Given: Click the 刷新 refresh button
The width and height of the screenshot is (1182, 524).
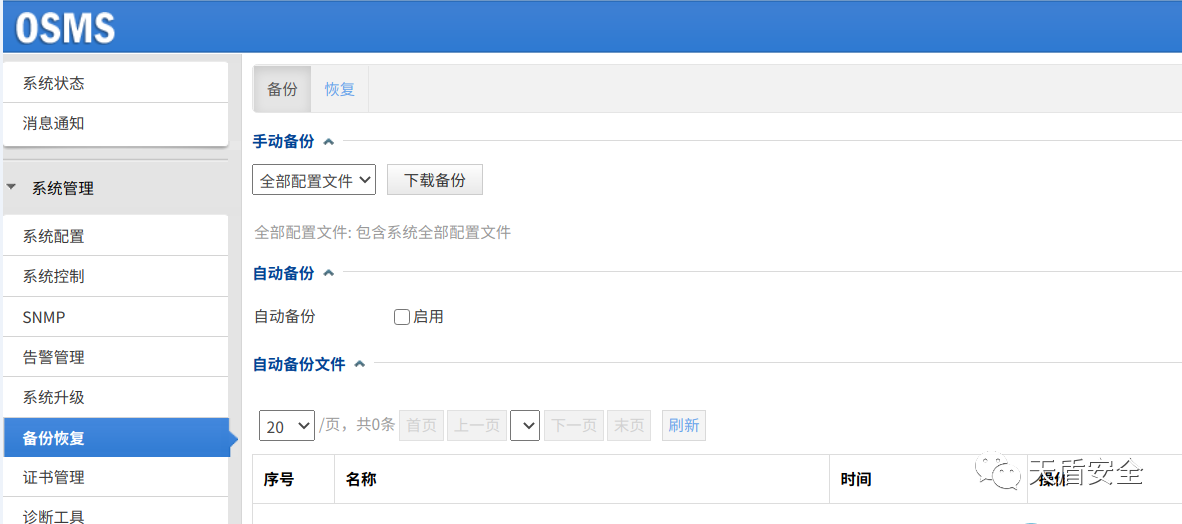Looking at the screenshot, I should 684,425.
